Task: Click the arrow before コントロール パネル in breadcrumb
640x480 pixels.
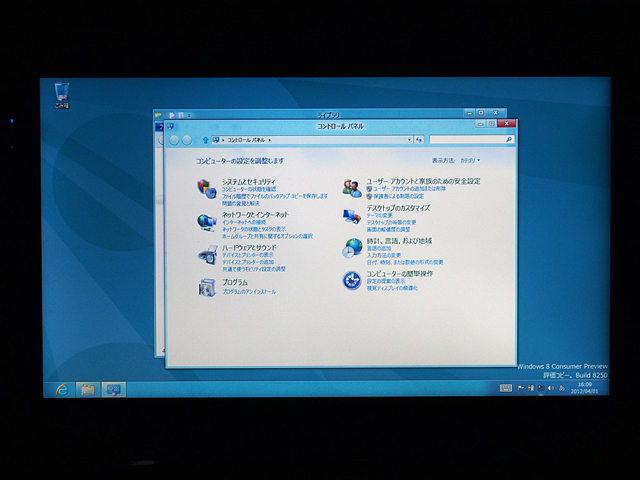Action: pyautogui.click(x=223, y=140)
